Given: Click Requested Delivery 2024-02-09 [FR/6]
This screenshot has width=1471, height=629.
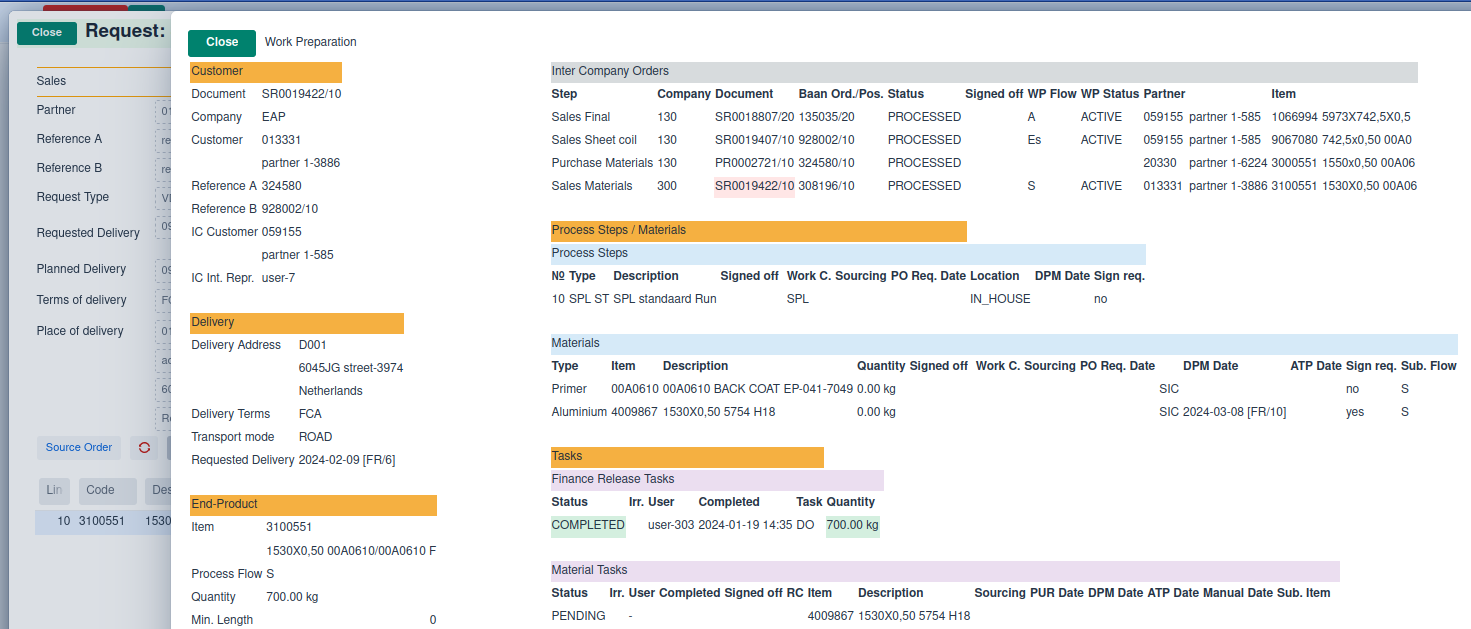Looking at the screenshot, I should tap(347, 460).
